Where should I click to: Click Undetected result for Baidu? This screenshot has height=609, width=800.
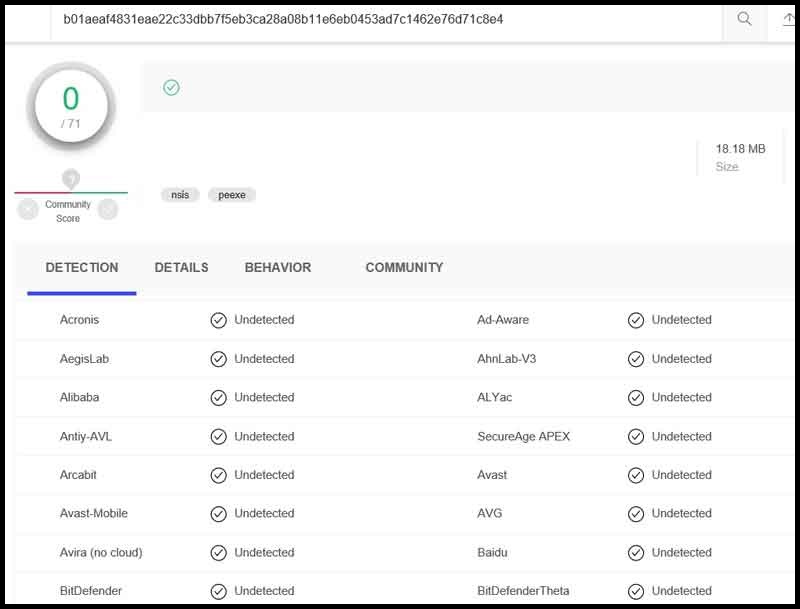tap(682, 552)
